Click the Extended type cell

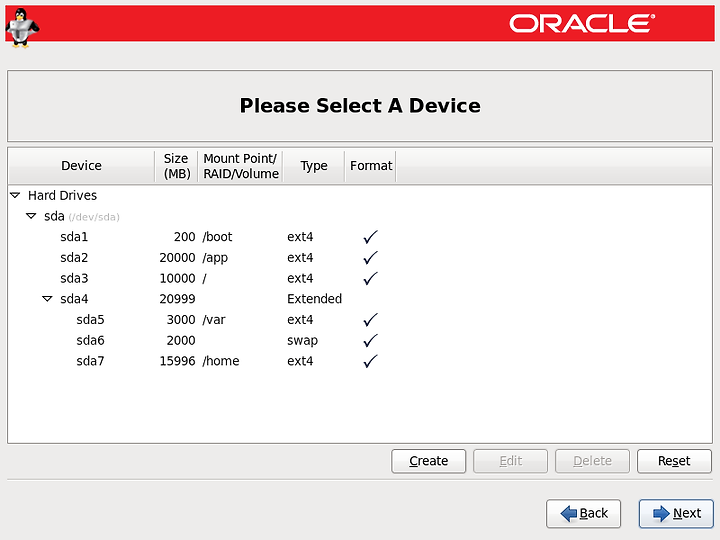pyautogui.click(x=315, y=299)
